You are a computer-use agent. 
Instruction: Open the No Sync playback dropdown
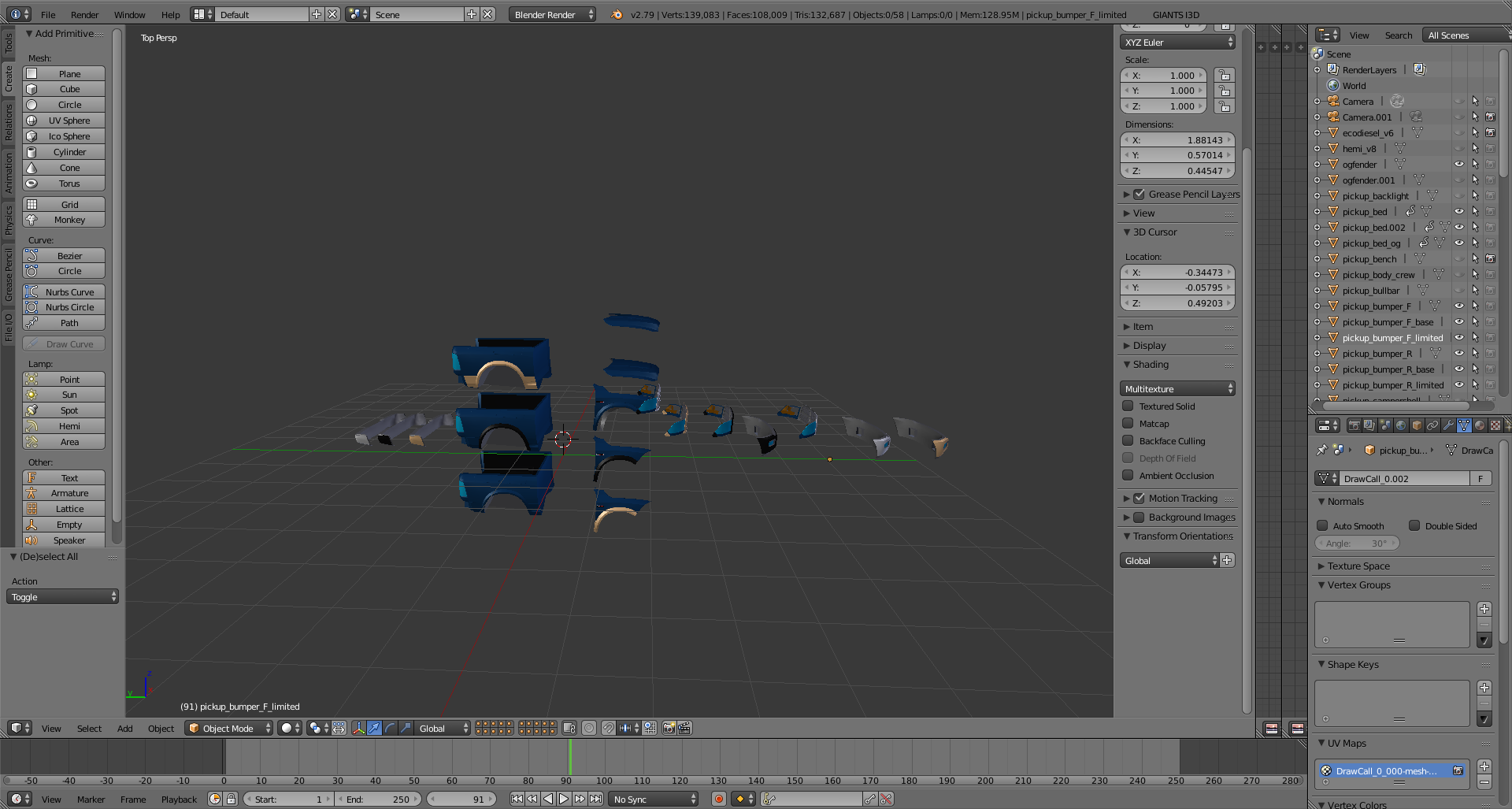tap(654, 799)
